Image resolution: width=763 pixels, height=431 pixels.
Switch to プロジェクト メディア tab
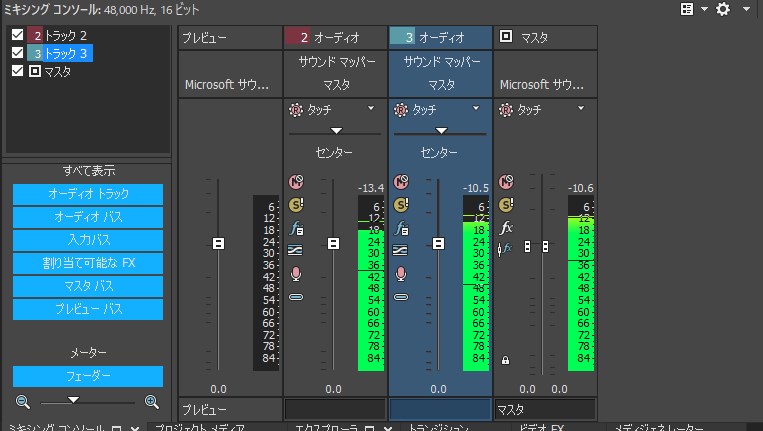200,428
